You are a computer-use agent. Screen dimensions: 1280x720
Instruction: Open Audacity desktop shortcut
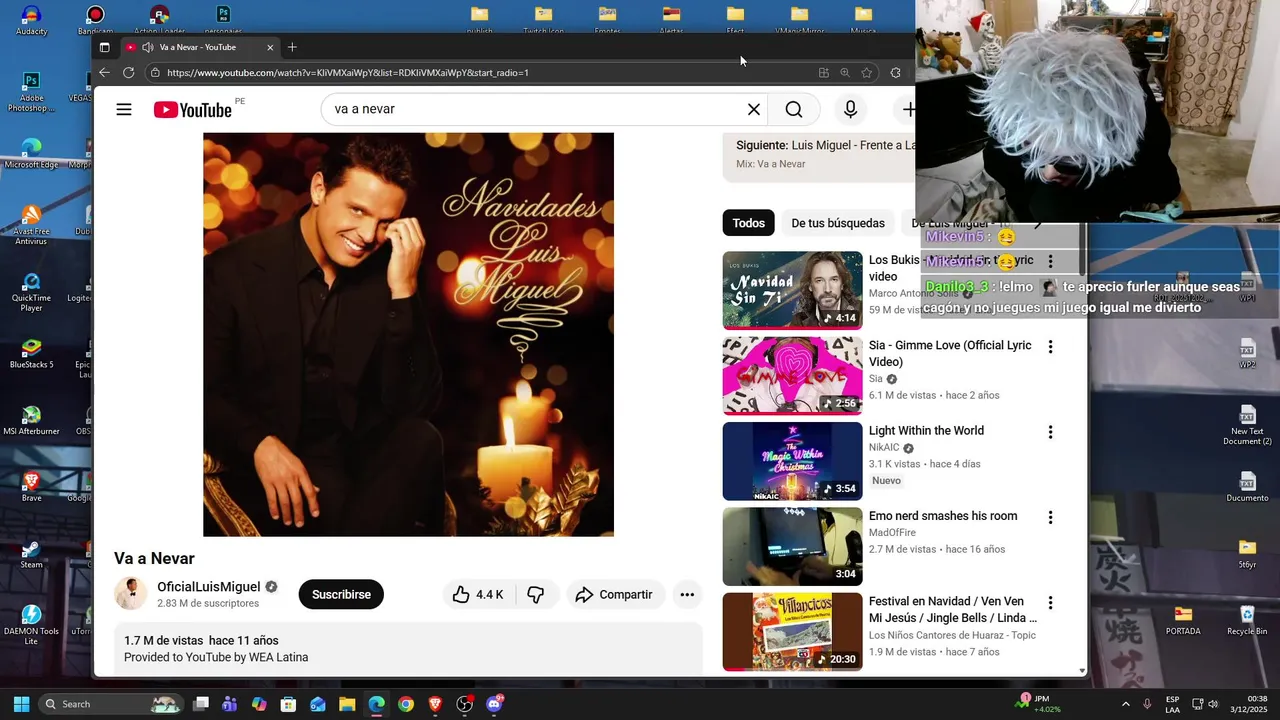31,20
